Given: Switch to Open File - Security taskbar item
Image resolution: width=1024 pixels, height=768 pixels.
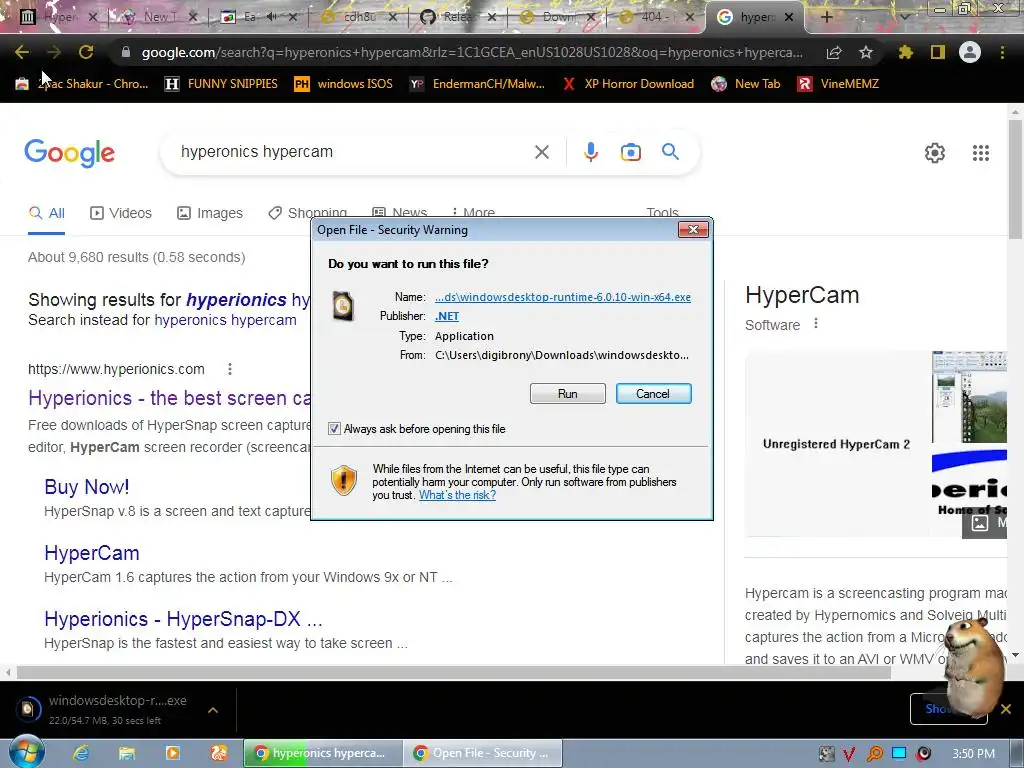Looking at the screenshot, I should (483, 753).
